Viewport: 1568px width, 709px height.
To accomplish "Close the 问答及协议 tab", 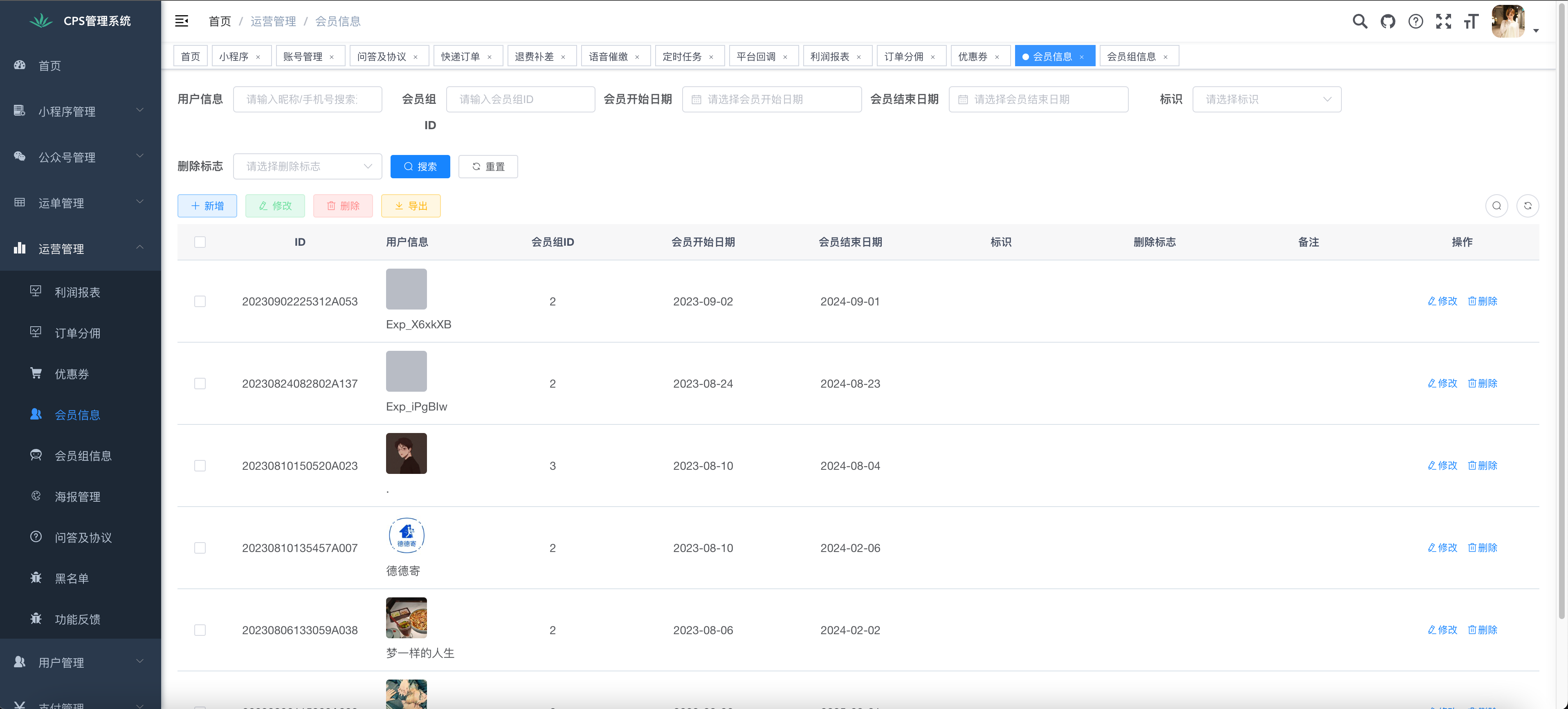I will tap(416, 56).
